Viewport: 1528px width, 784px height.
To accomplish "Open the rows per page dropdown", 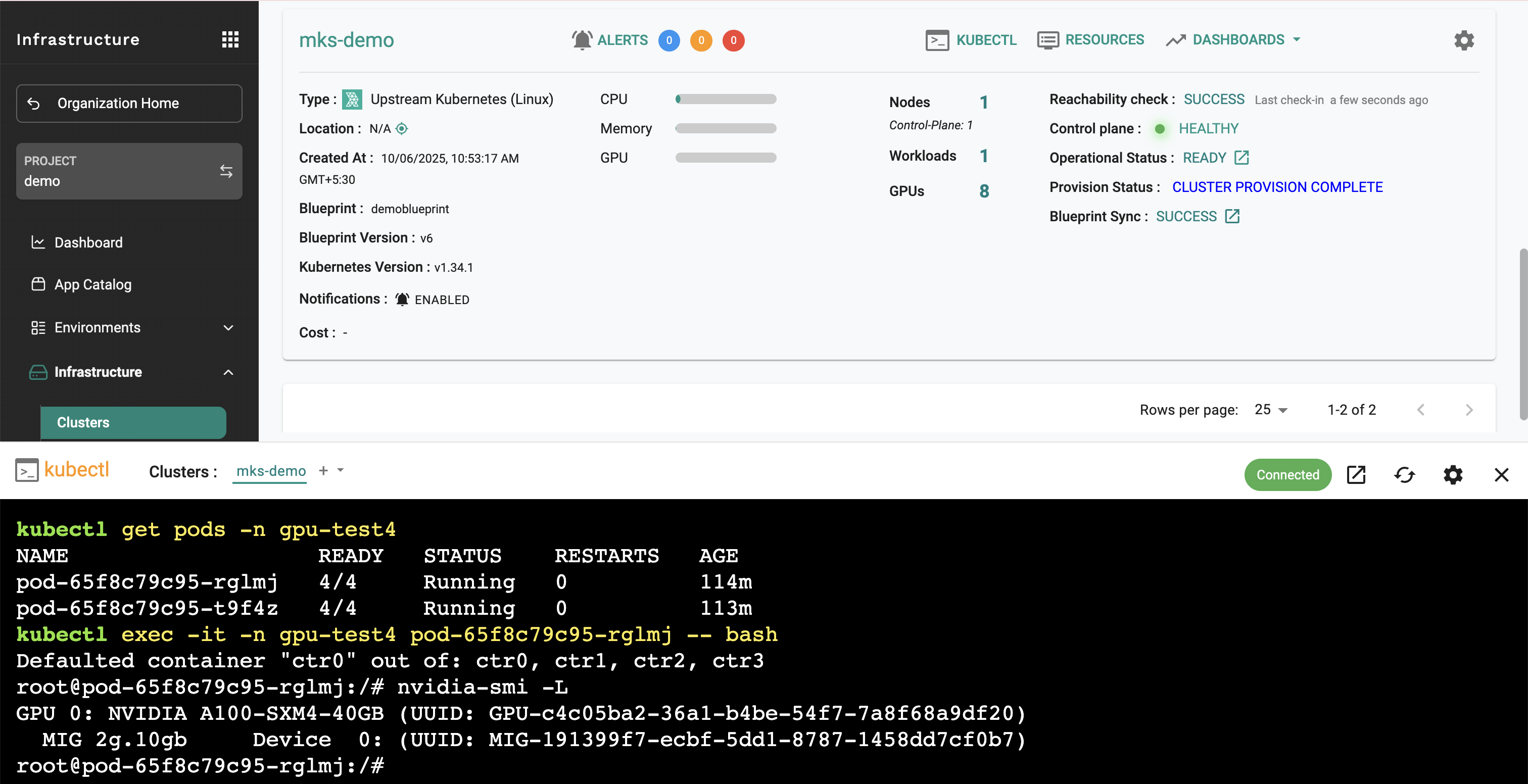I will [x=1271, y=410].
